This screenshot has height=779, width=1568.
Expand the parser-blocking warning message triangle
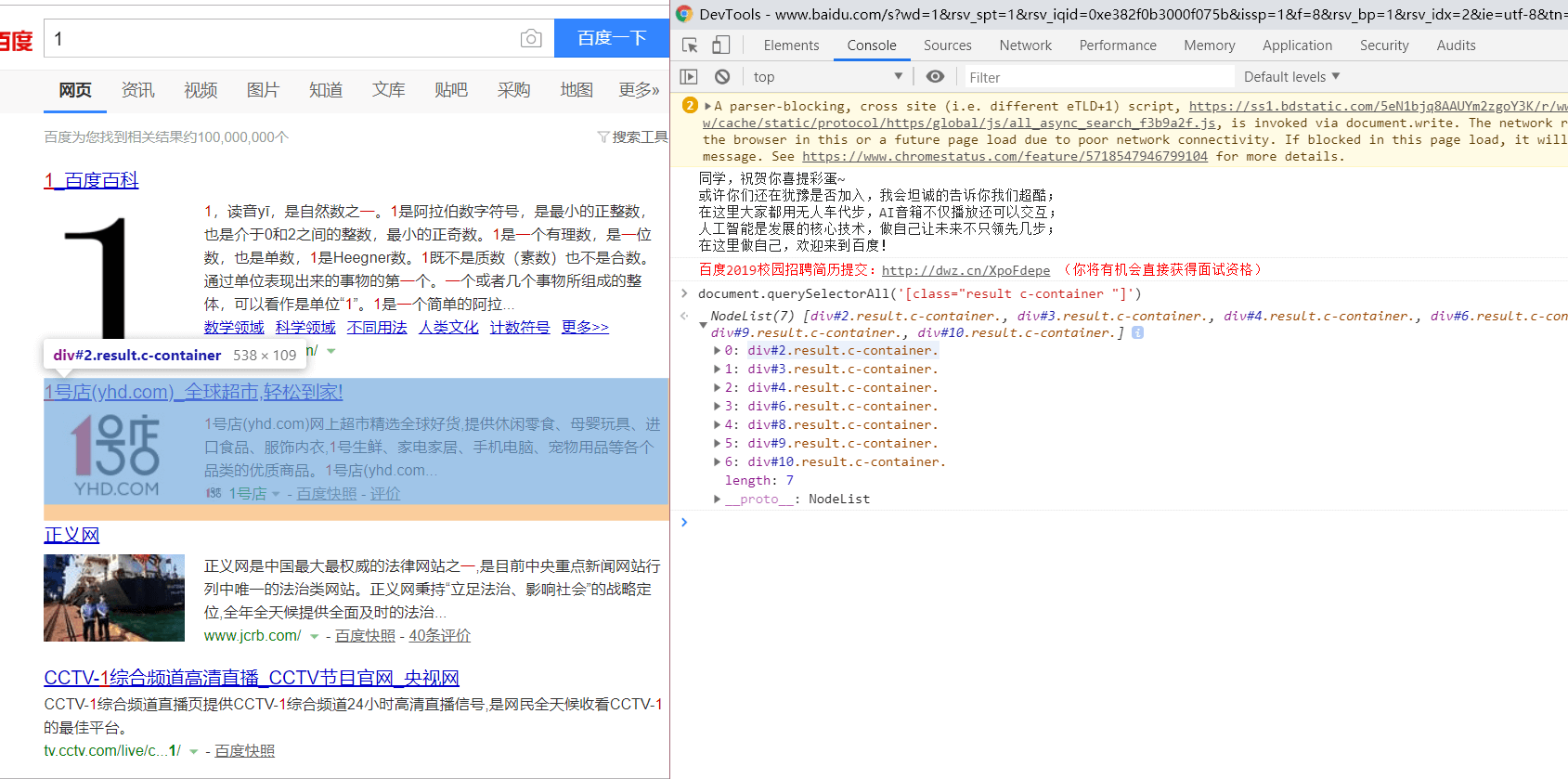[x=708, y=106]
